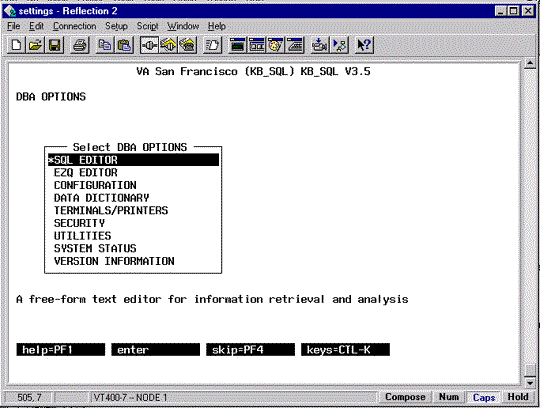Screen dimensions: 540x408
Task: Open the keyboard mapping setup icon
Action: pyautogui.click(x=295, y=45)
